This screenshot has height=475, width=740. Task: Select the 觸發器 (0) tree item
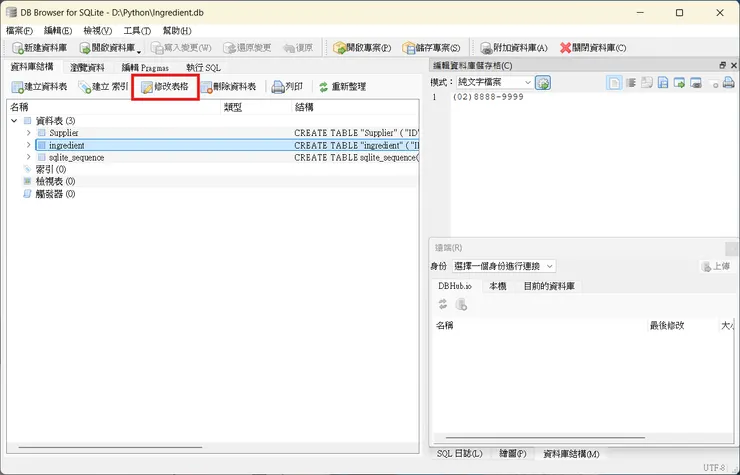(x=56, y=194)
